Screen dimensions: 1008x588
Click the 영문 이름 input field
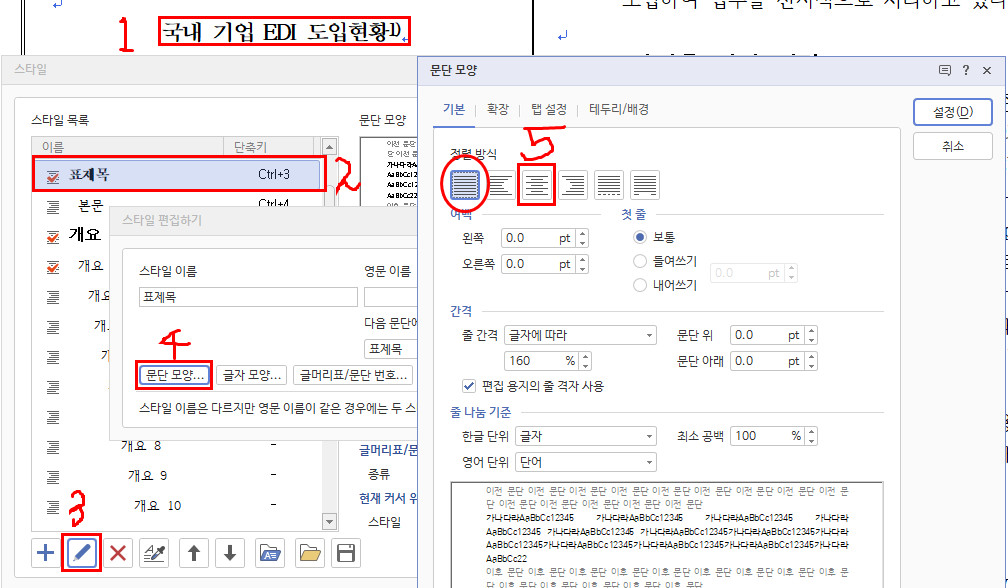tap(391, 297)
